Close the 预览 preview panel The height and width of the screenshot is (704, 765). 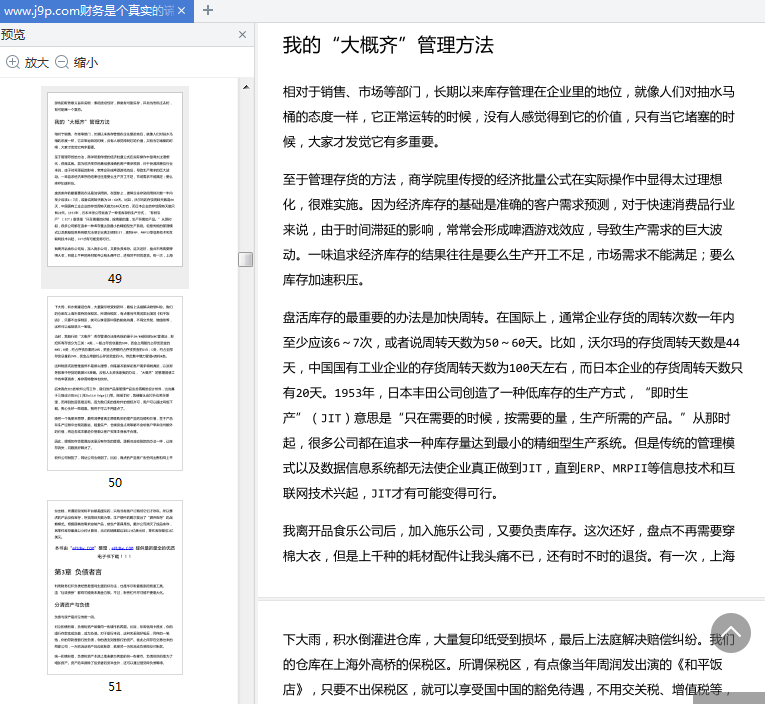pos(242,35)
